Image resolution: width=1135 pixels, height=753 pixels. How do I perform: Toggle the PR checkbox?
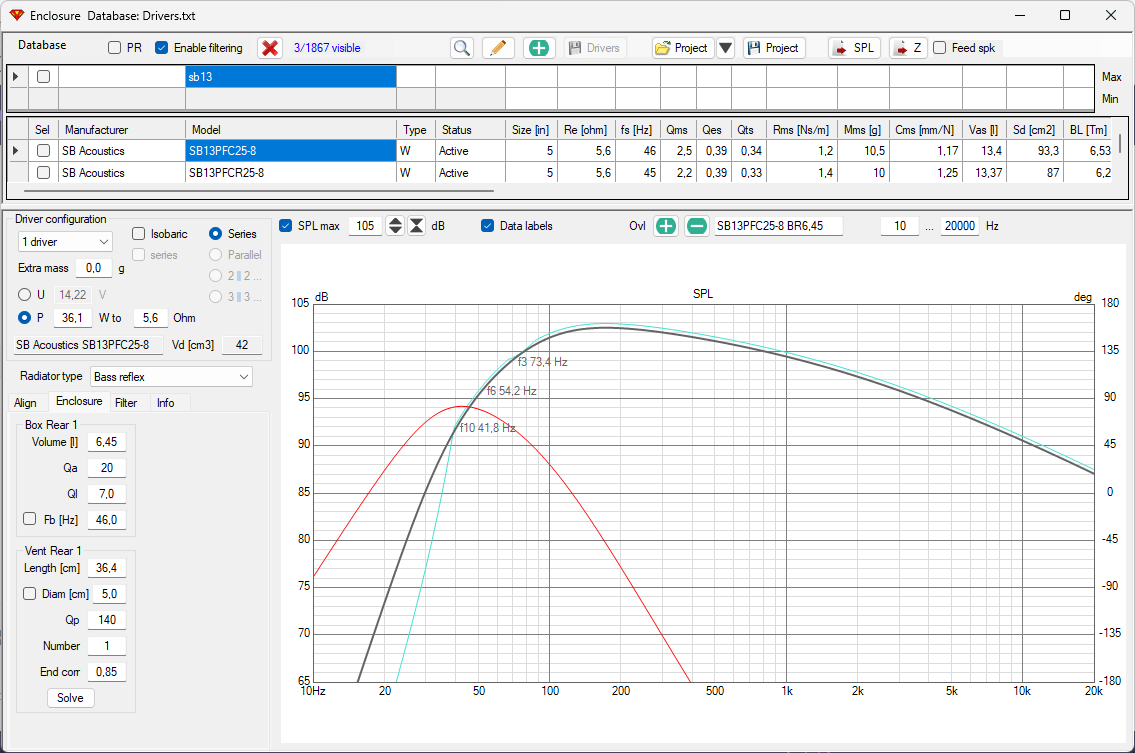114,48
